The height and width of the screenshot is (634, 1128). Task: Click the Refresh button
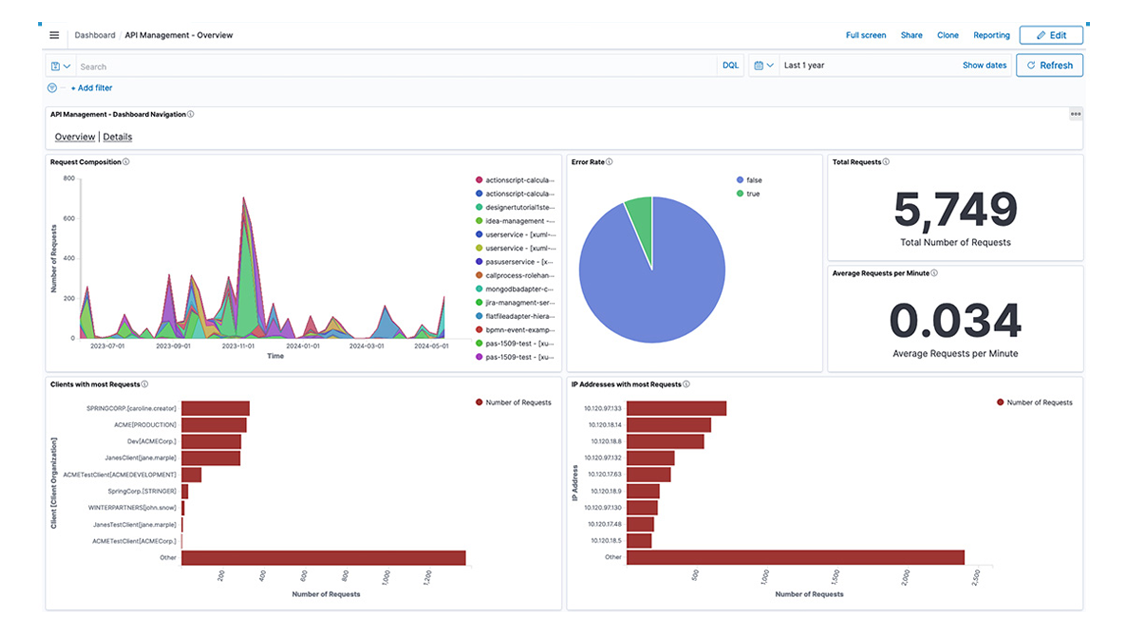1049,64
